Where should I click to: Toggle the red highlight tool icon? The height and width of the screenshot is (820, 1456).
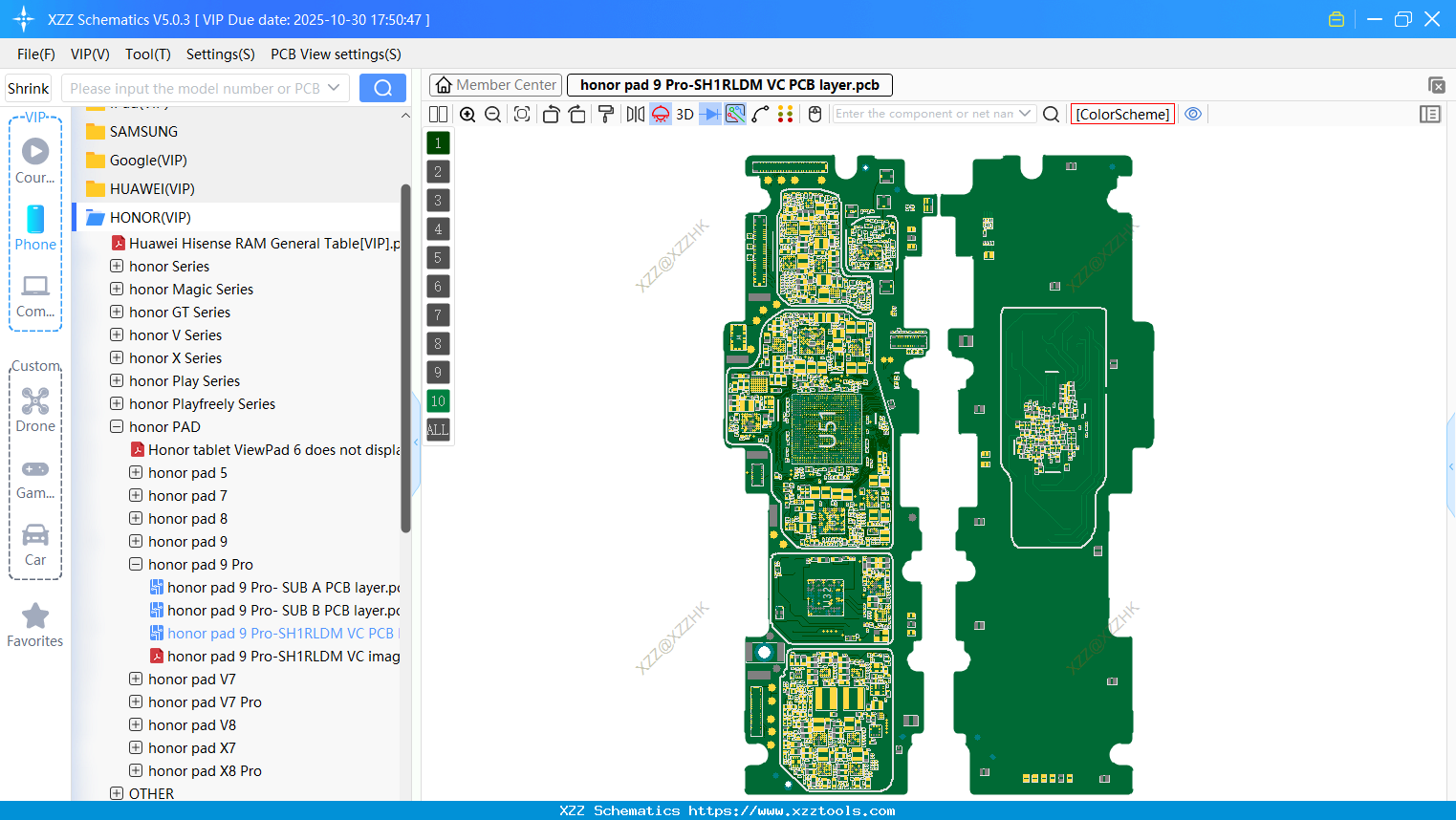[x=661, y=115]
